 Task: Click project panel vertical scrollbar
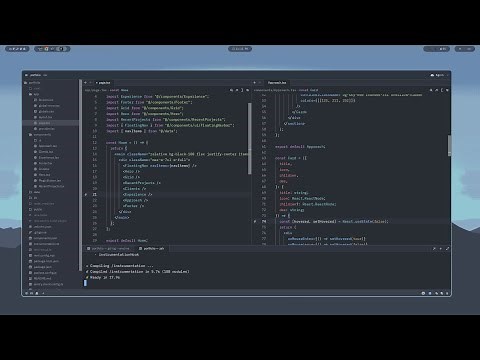tap(80, 175)
